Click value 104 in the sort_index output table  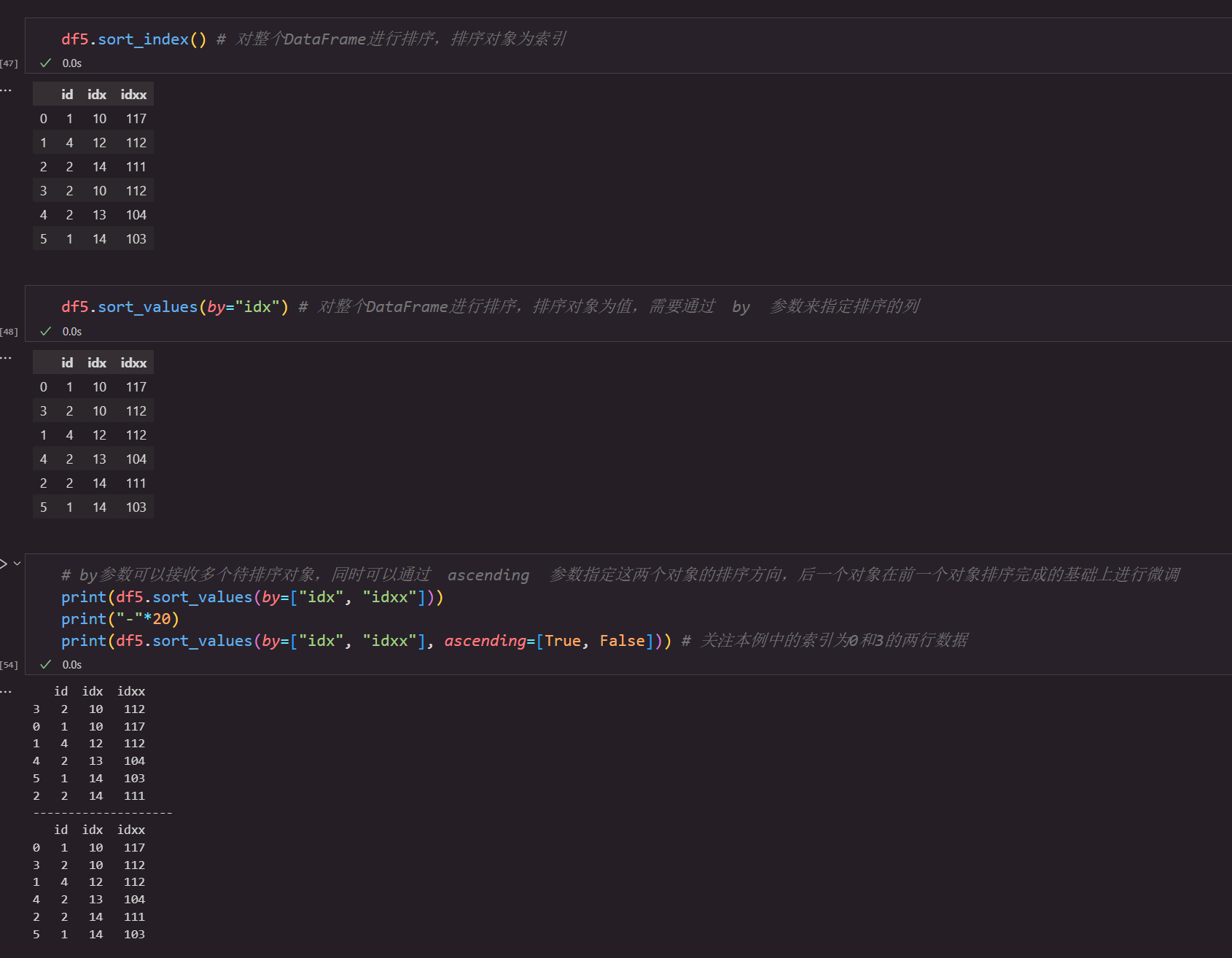[x=136, y=215]
